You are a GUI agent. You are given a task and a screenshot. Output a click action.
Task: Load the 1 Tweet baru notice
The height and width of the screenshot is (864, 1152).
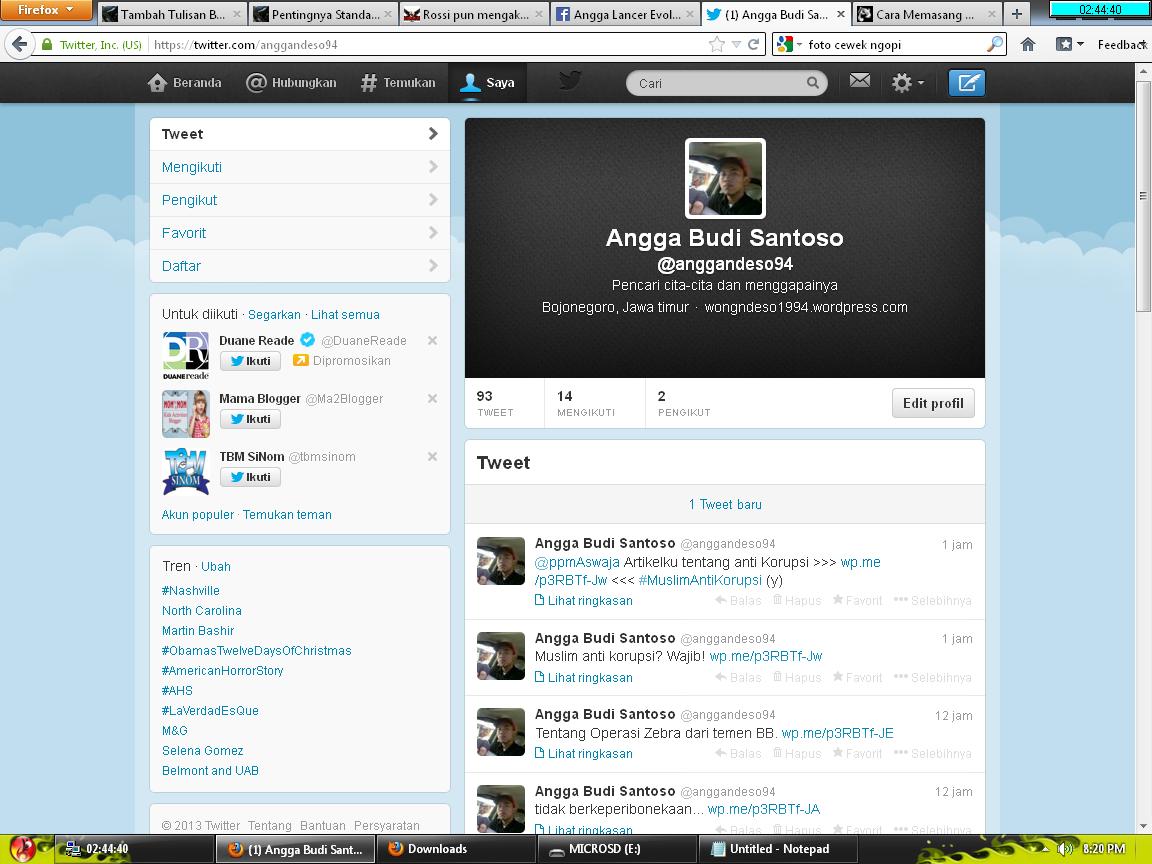coord(724,504)
